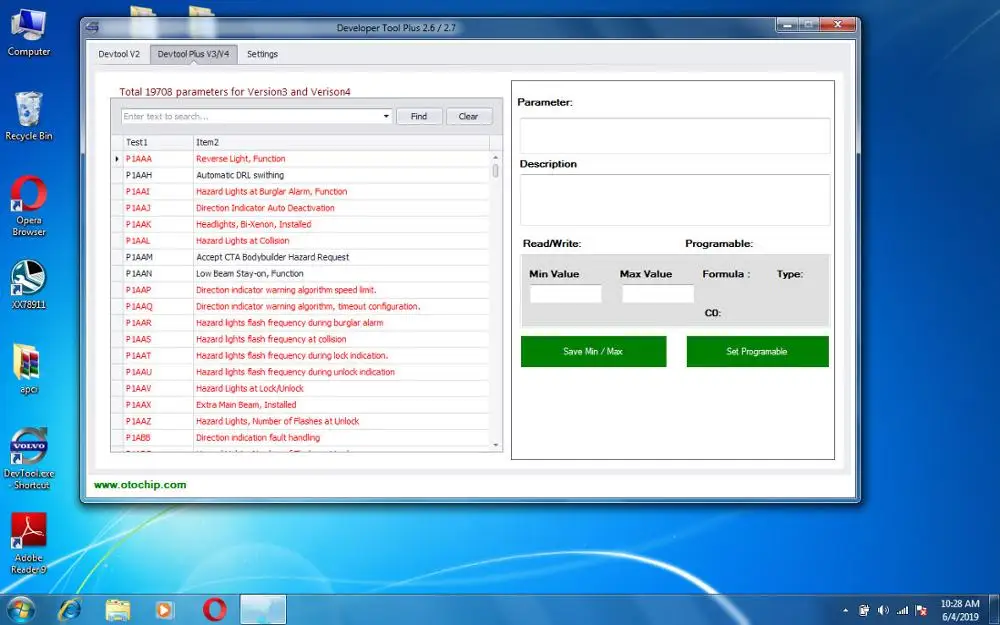Click the Set Programable button

coord(757,351)
